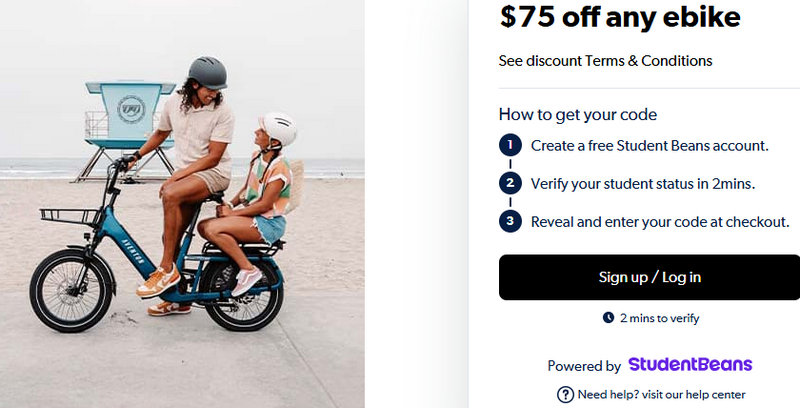The width and height of the screenshot is (800, 408).
Task: Click the "$75 off any ebike" heading
Action: point(620,17)
